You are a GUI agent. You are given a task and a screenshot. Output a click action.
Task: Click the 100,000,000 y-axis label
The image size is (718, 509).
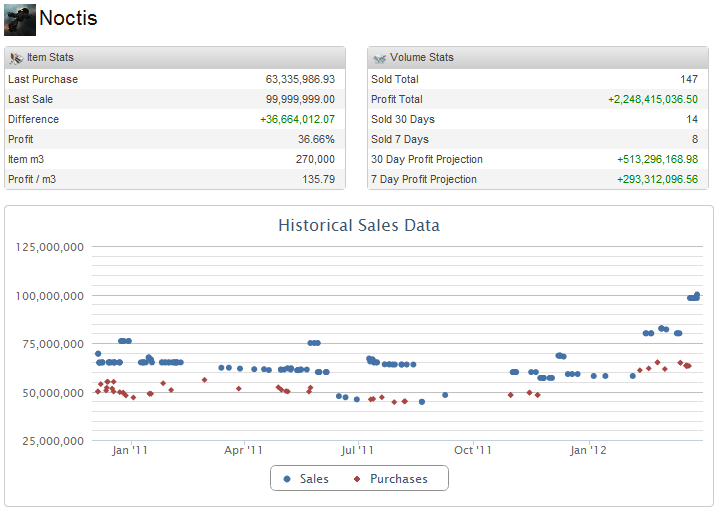click(49, 295)
